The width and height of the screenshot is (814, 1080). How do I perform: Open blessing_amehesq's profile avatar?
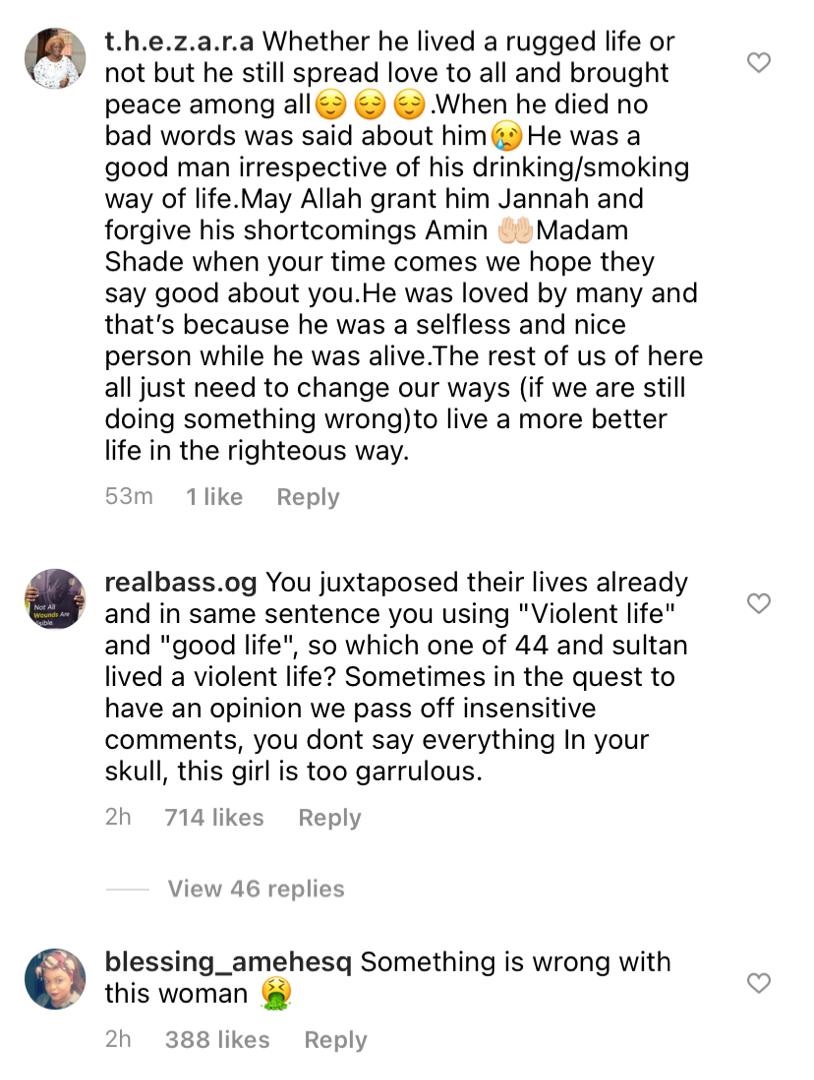[x=54, y=978]
